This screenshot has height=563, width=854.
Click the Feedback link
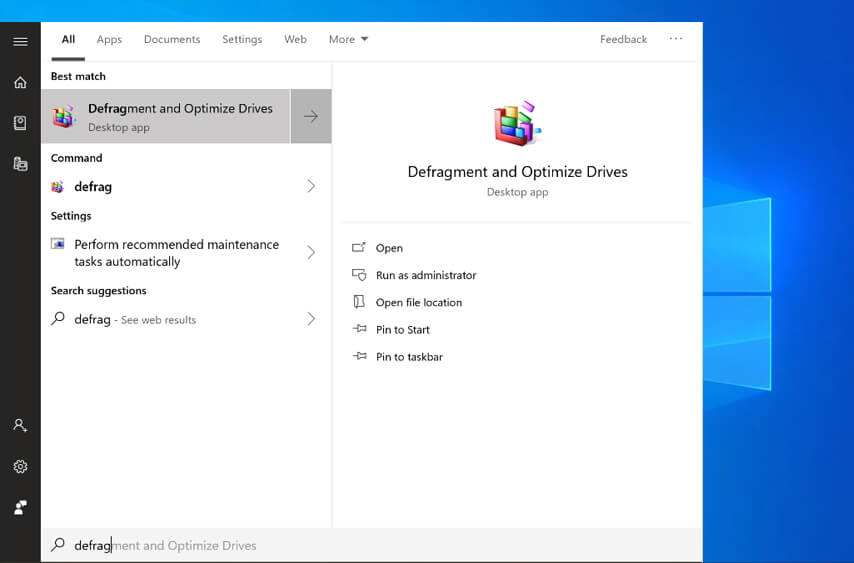click(624, 39)
